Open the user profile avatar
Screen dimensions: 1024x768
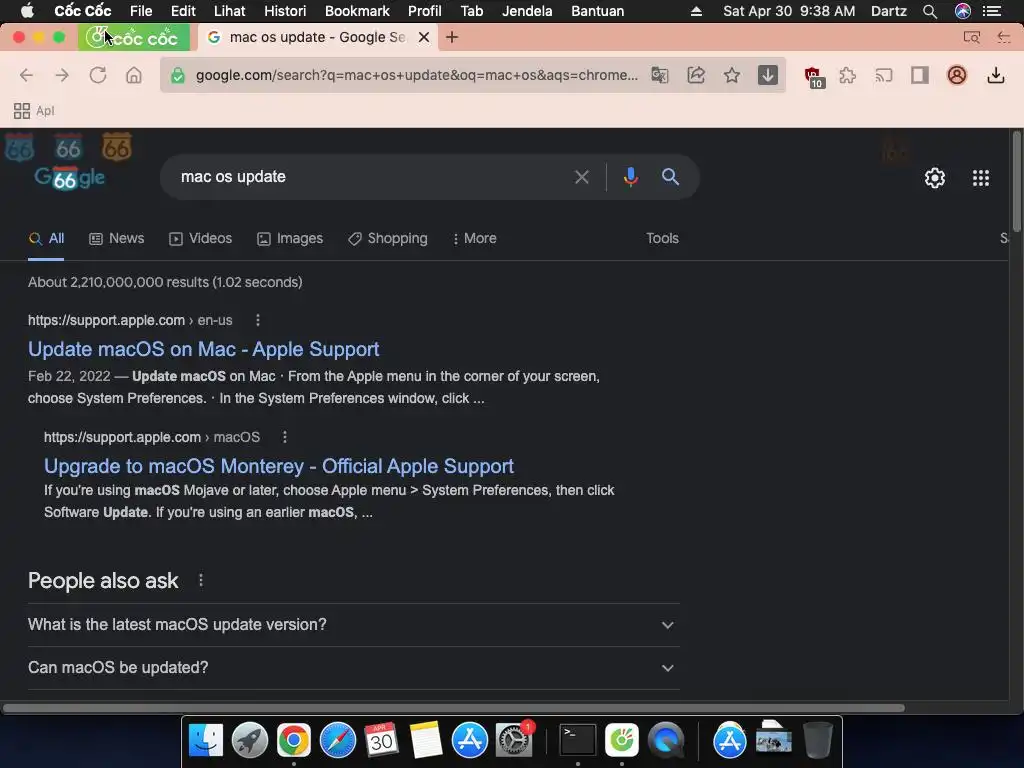click(x=957, y=75)
